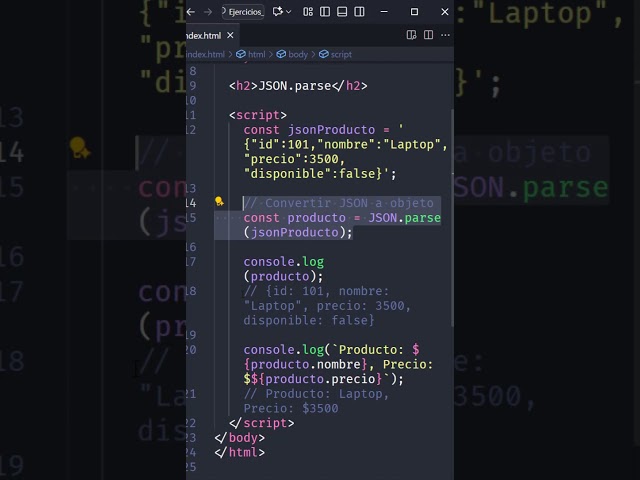Click the console.log on line 17
This screenshot has width=640, height=480.
click(x=284, y=262)
